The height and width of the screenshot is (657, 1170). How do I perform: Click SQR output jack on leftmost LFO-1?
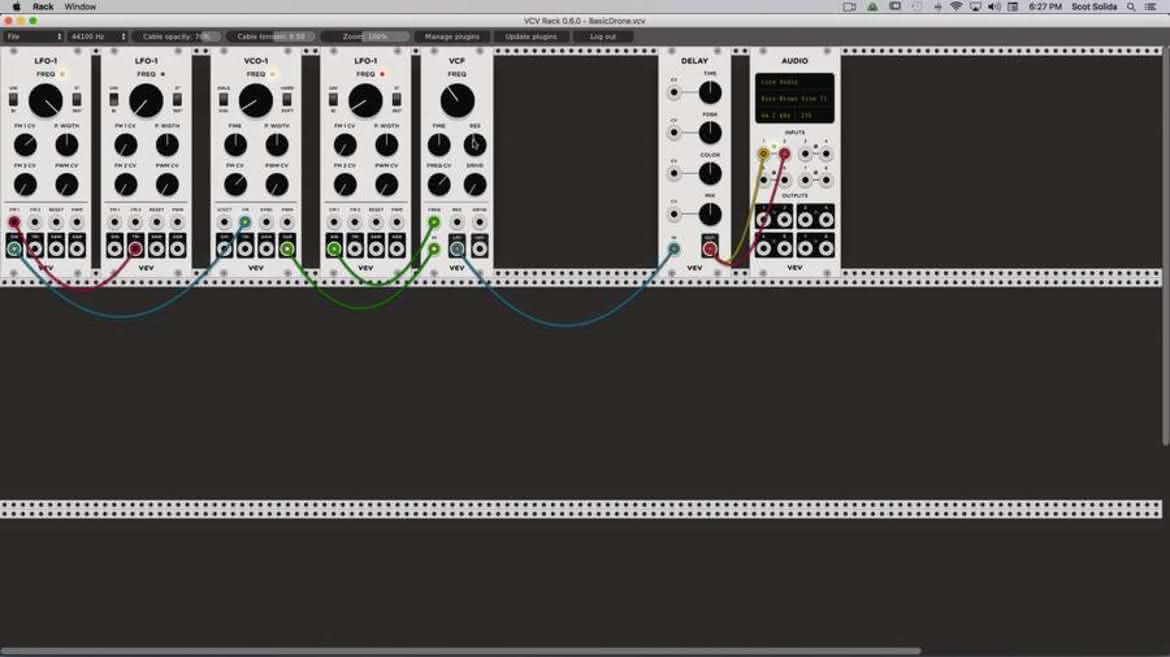(x=77, y=249)
